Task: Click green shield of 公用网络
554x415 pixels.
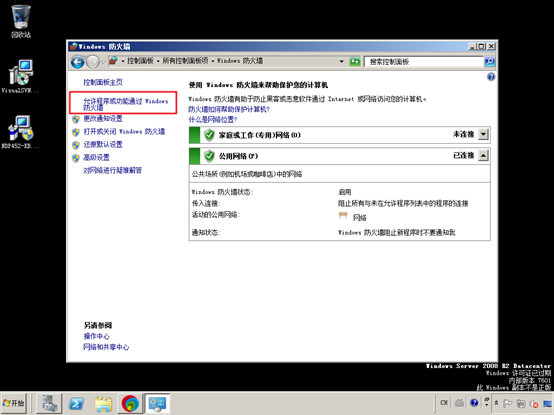Action: tap(209, 156)
